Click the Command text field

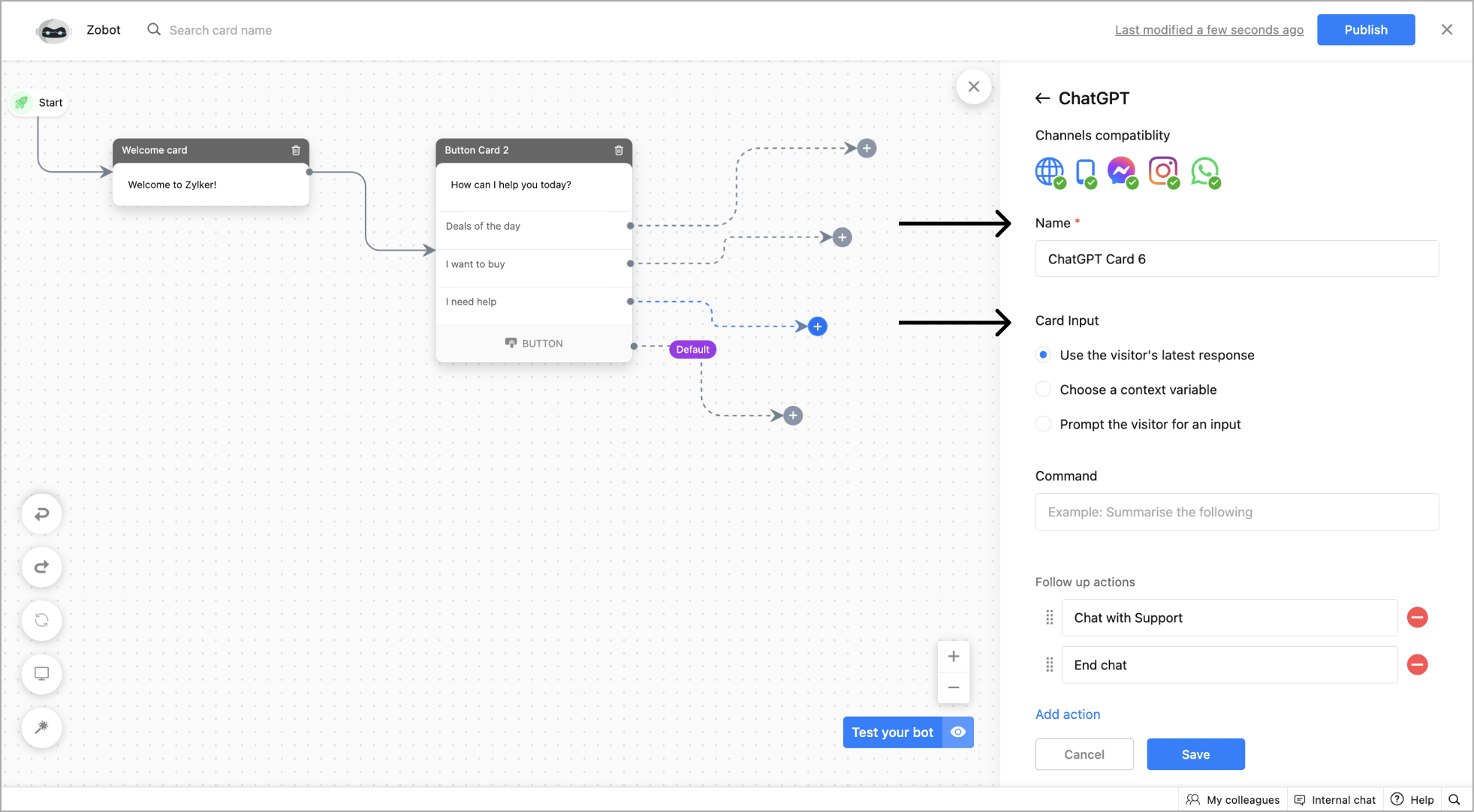click(1237, 512)
